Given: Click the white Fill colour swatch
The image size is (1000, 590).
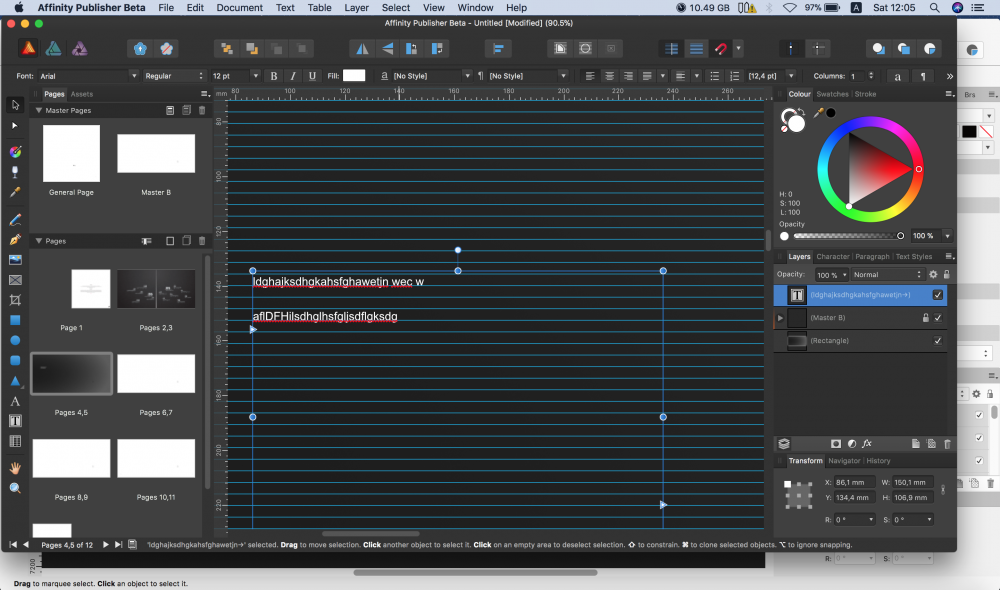Looking at the screenshot, I should coord(354,76).
